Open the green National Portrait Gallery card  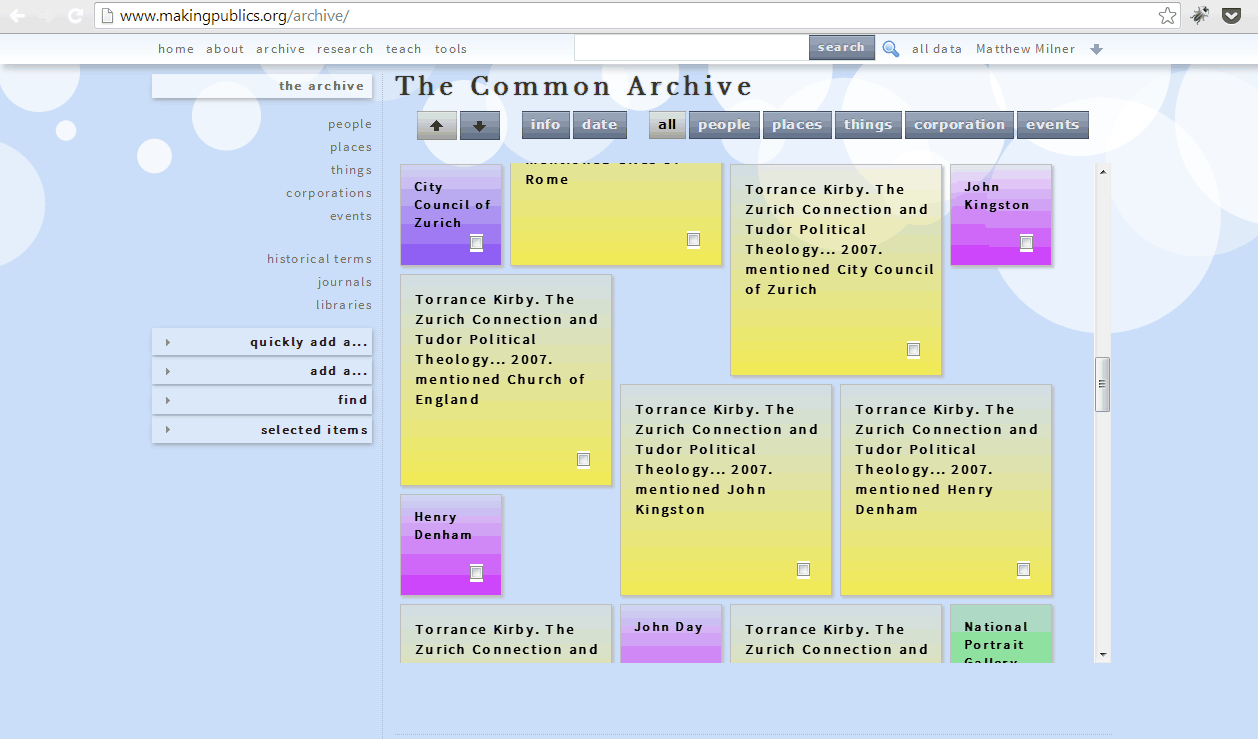click(1001, 634)
